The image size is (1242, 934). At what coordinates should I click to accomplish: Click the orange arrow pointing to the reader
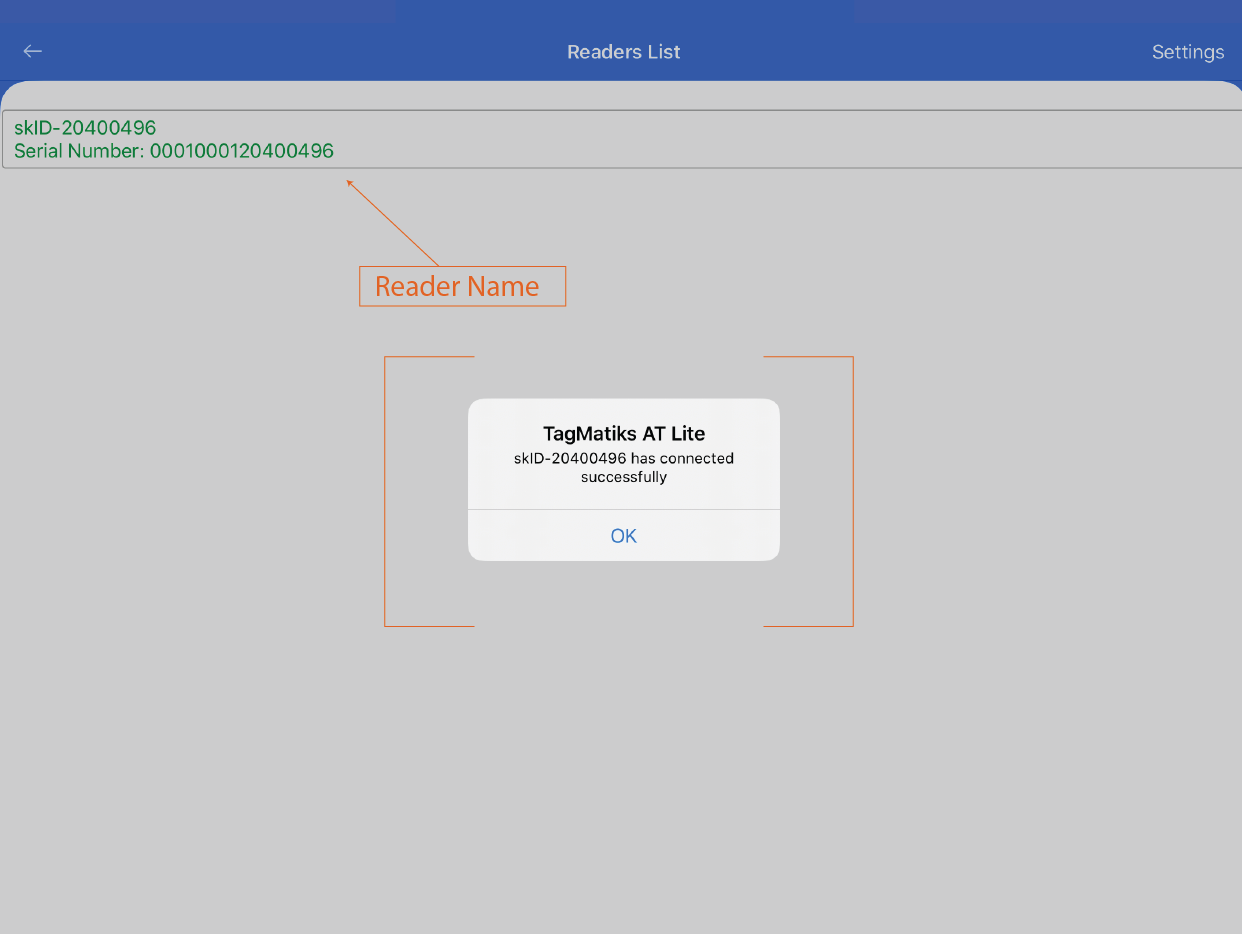[395, 224]
